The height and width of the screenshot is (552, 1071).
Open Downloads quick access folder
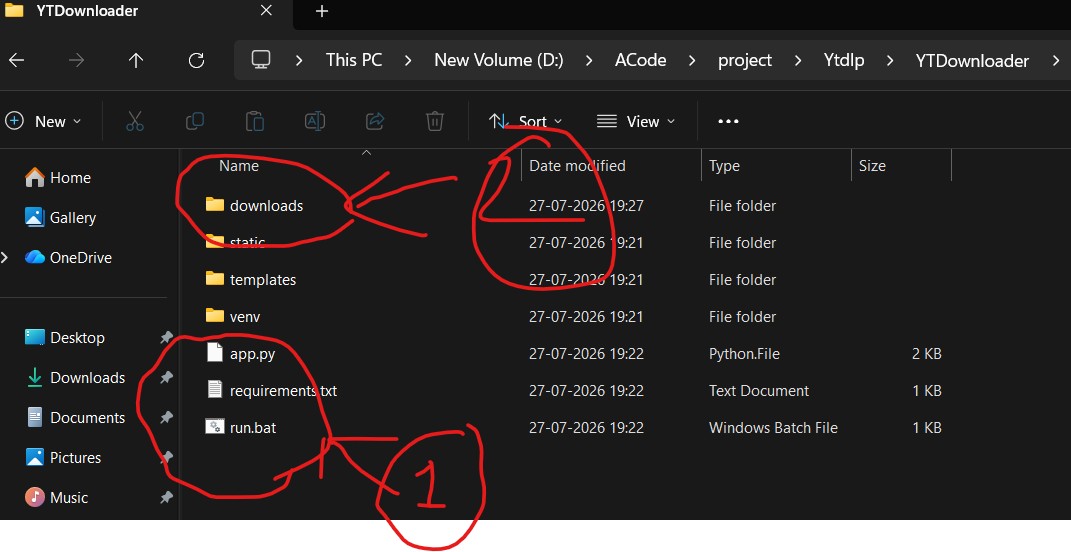click(x=75, y=378)
